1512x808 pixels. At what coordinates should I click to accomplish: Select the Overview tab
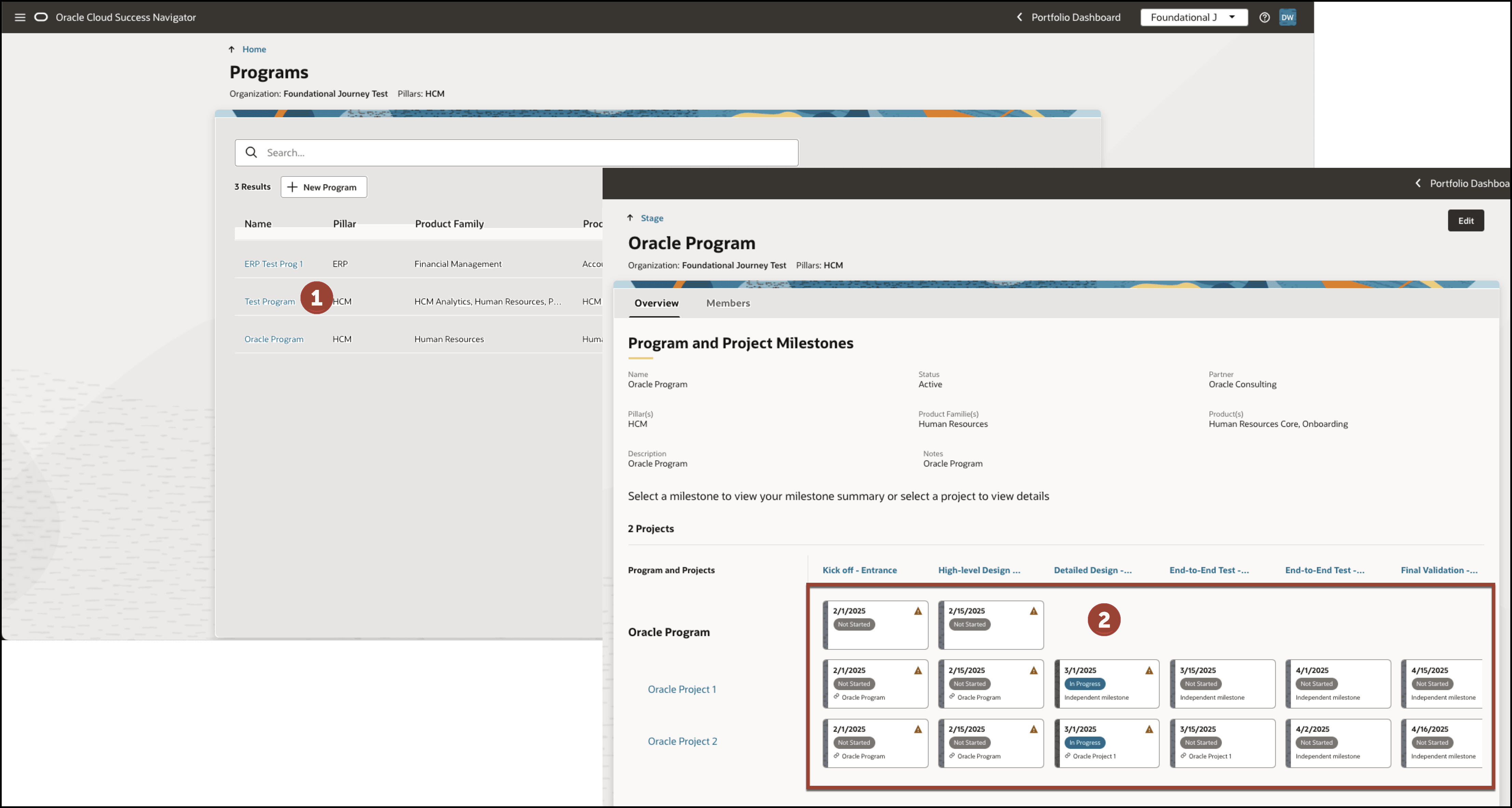coord(656,303)
